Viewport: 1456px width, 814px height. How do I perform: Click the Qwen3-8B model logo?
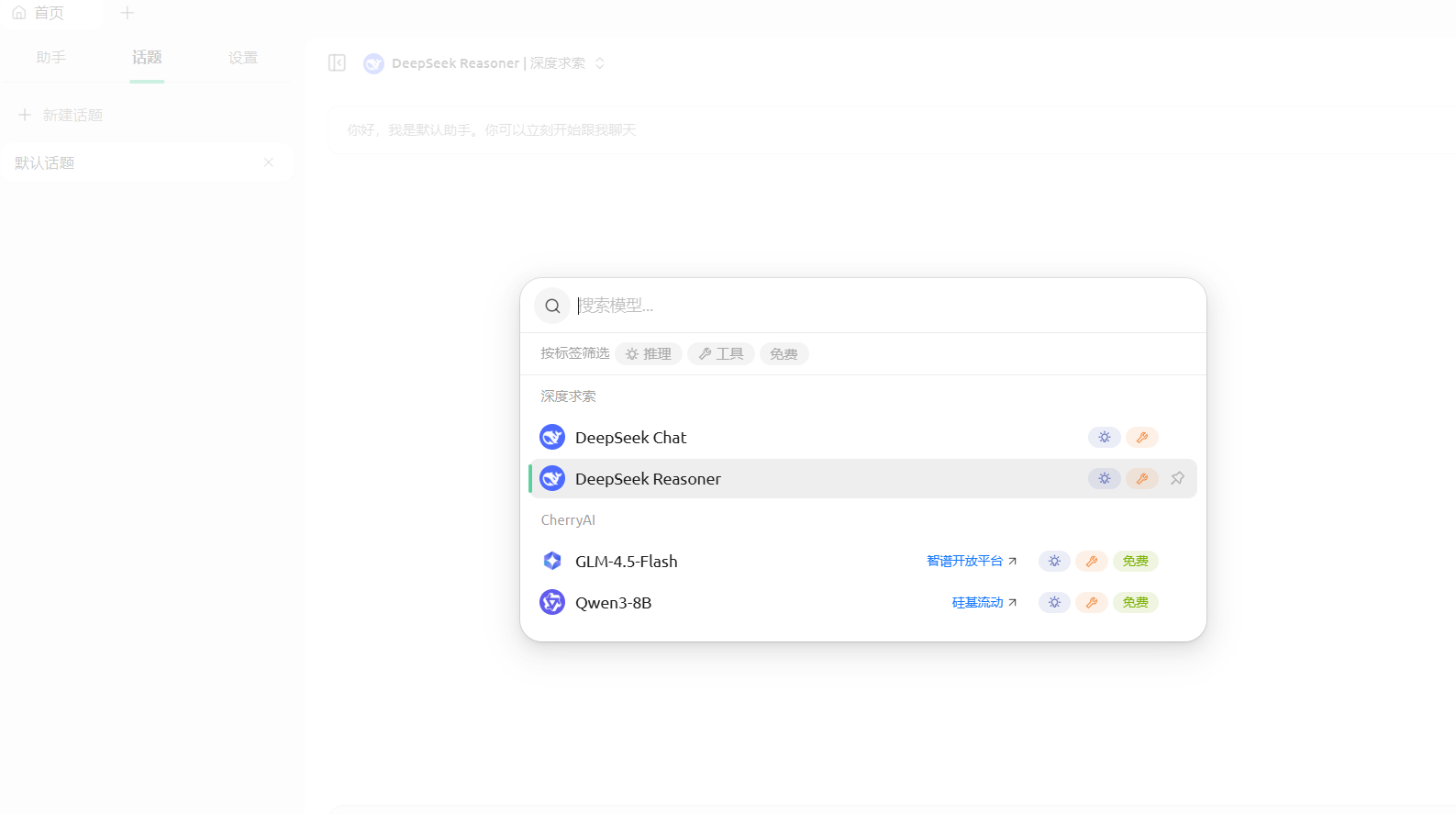[552, 602]
